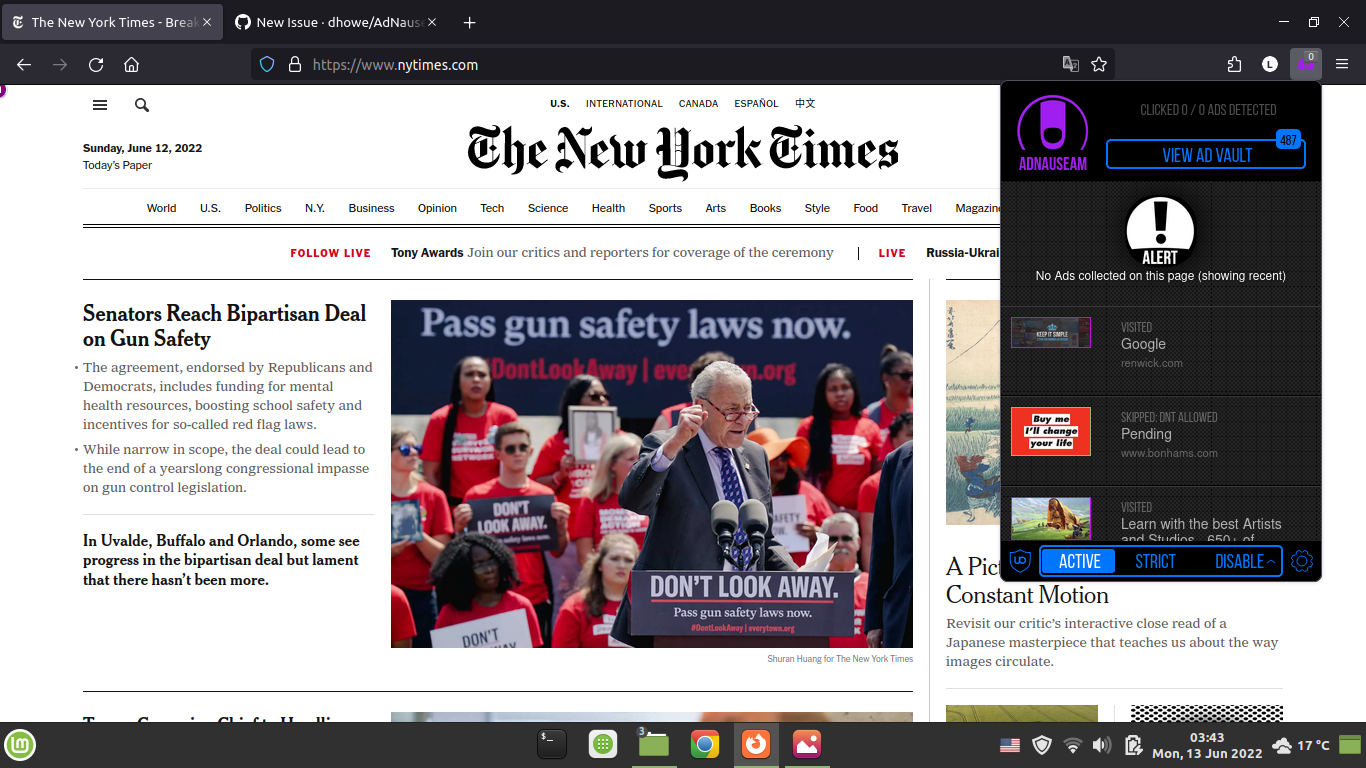
Task: Click the purple Buy me ad thumbnail
Action: (x=1051, y=431)
